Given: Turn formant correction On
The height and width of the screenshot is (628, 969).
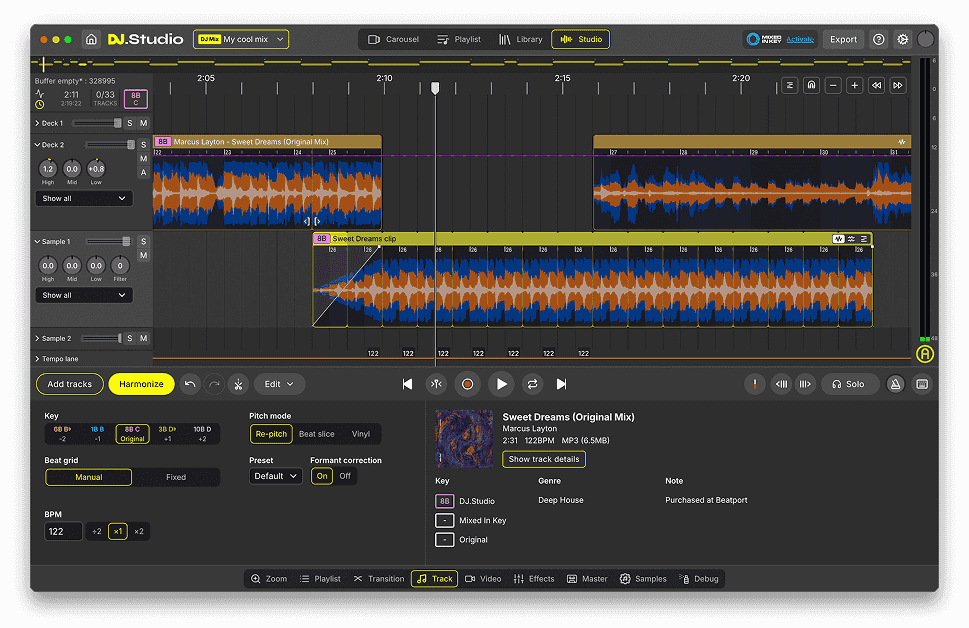Looking at the screenshot, I should pos(322,476).
